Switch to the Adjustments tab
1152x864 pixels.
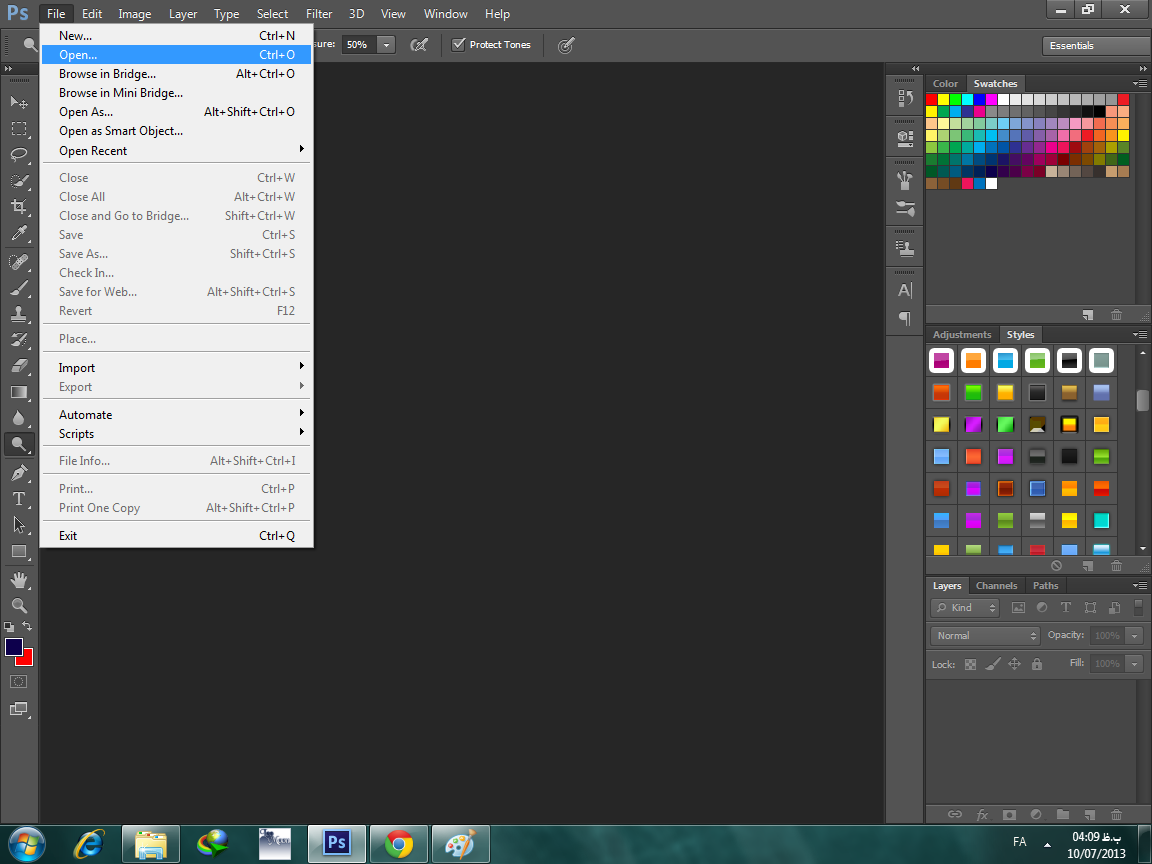(x=962, y=334)
